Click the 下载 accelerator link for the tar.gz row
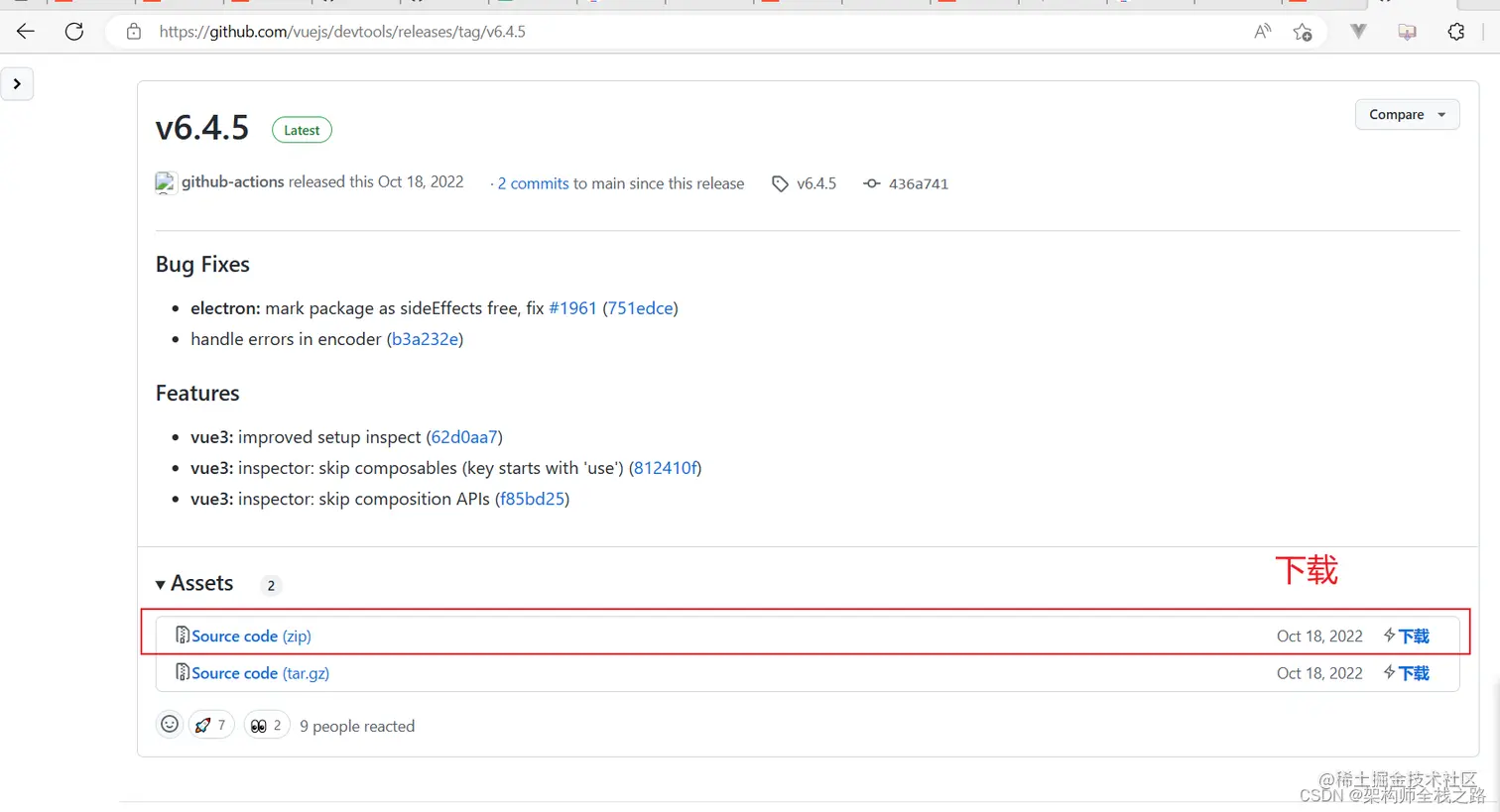 [1407, 673]
